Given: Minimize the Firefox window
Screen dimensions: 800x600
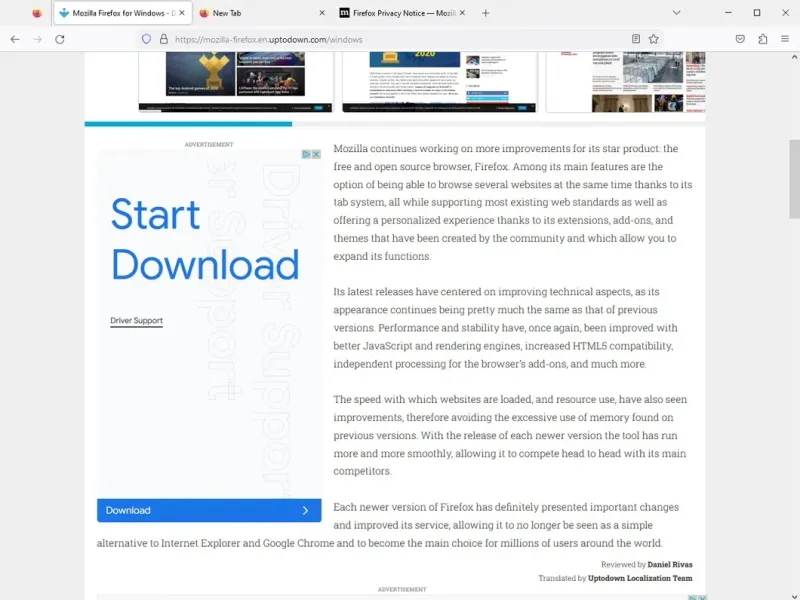Looking at the screenshot, I should coord(729,13).
